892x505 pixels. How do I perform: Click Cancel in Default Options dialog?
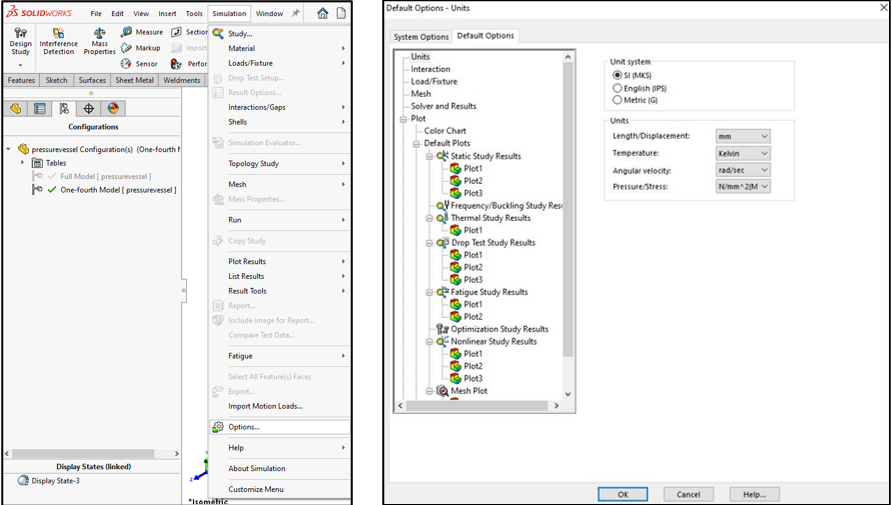click(689, 494)
